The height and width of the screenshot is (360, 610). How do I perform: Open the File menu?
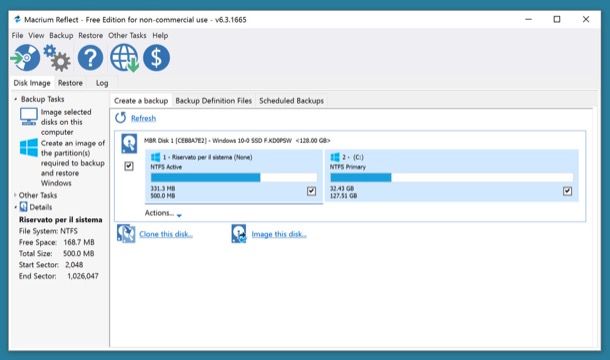(17, 35)
